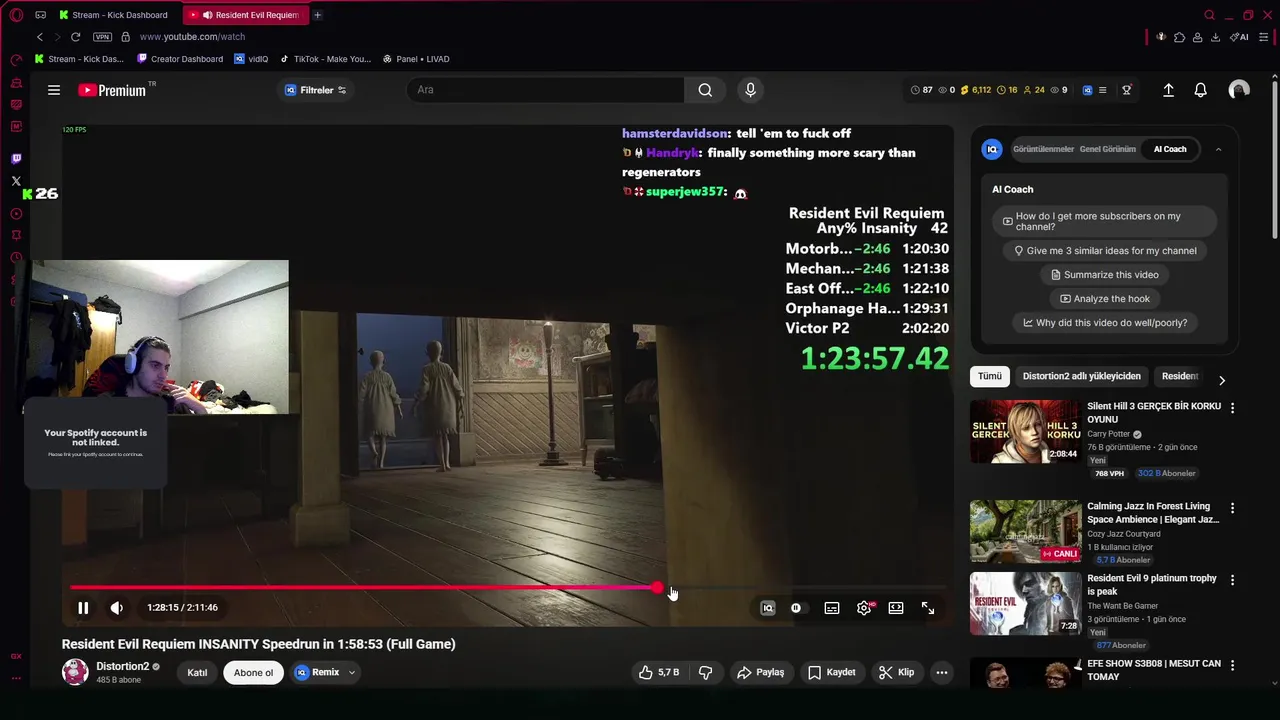Open more actions ellipsis under video
Viewport: 1280px width, 720px height.
pos(941,672)
